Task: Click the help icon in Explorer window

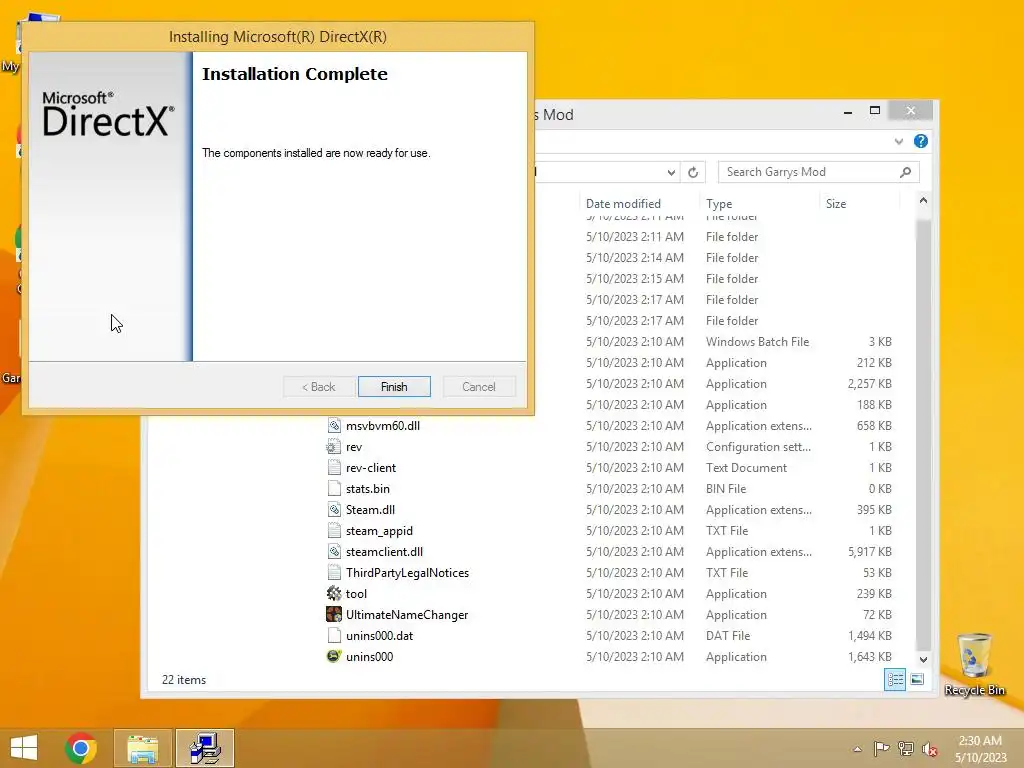Action: point(921,141)
